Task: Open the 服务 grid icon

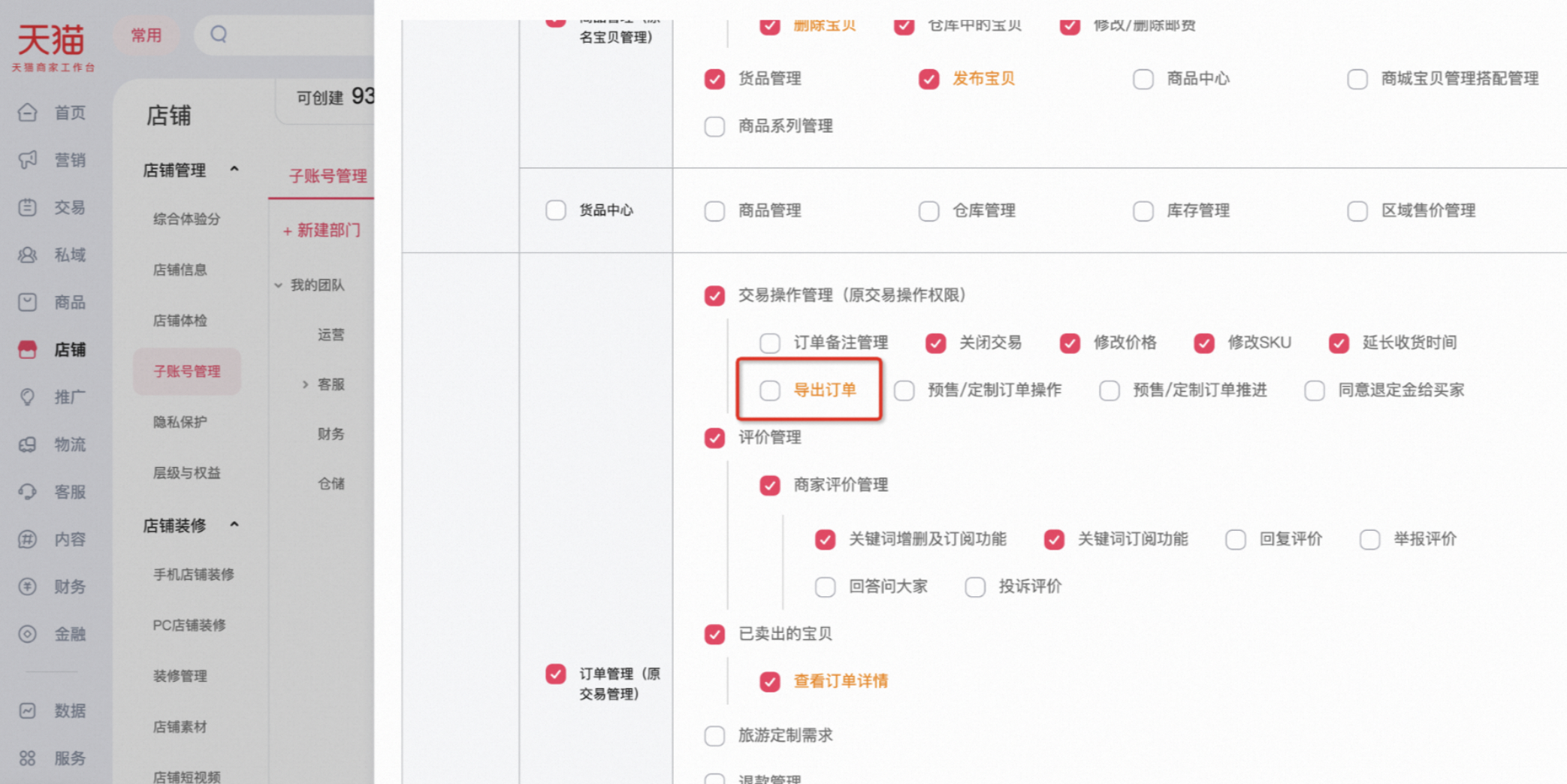Action: click(x=28, y=758)
